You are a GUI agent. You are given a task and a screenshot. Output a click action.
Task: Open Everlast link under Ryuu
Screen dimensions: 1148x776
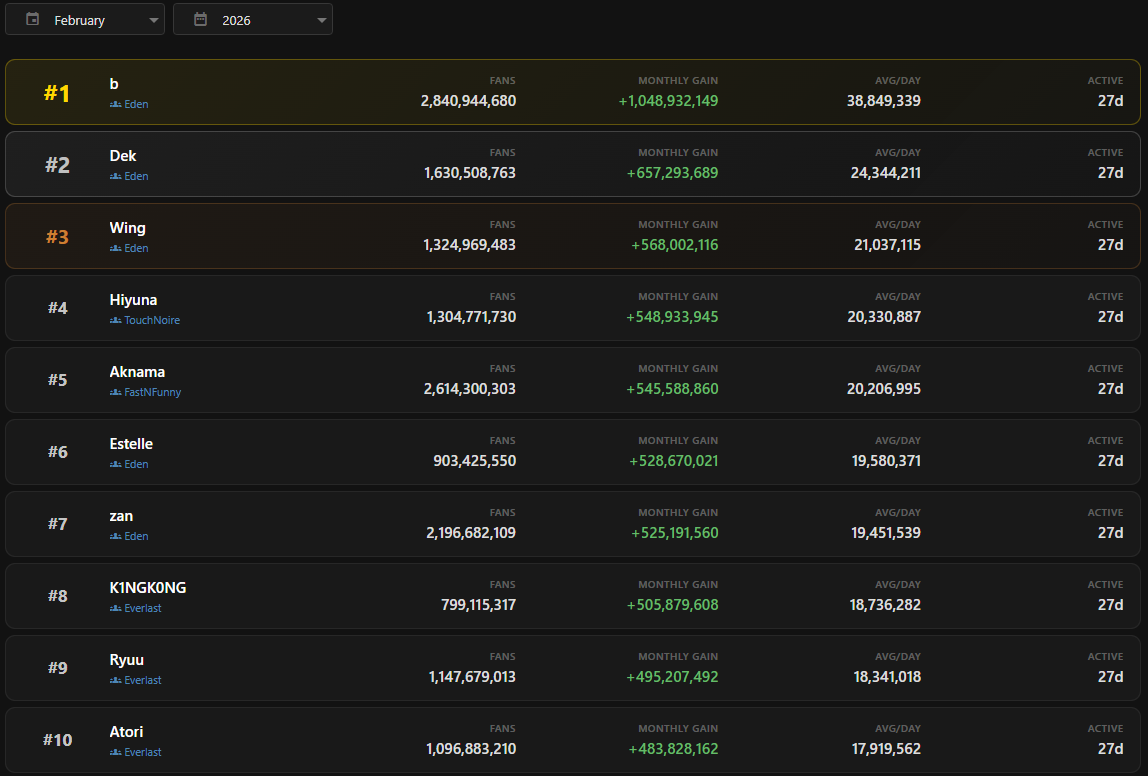click(143, 680)
